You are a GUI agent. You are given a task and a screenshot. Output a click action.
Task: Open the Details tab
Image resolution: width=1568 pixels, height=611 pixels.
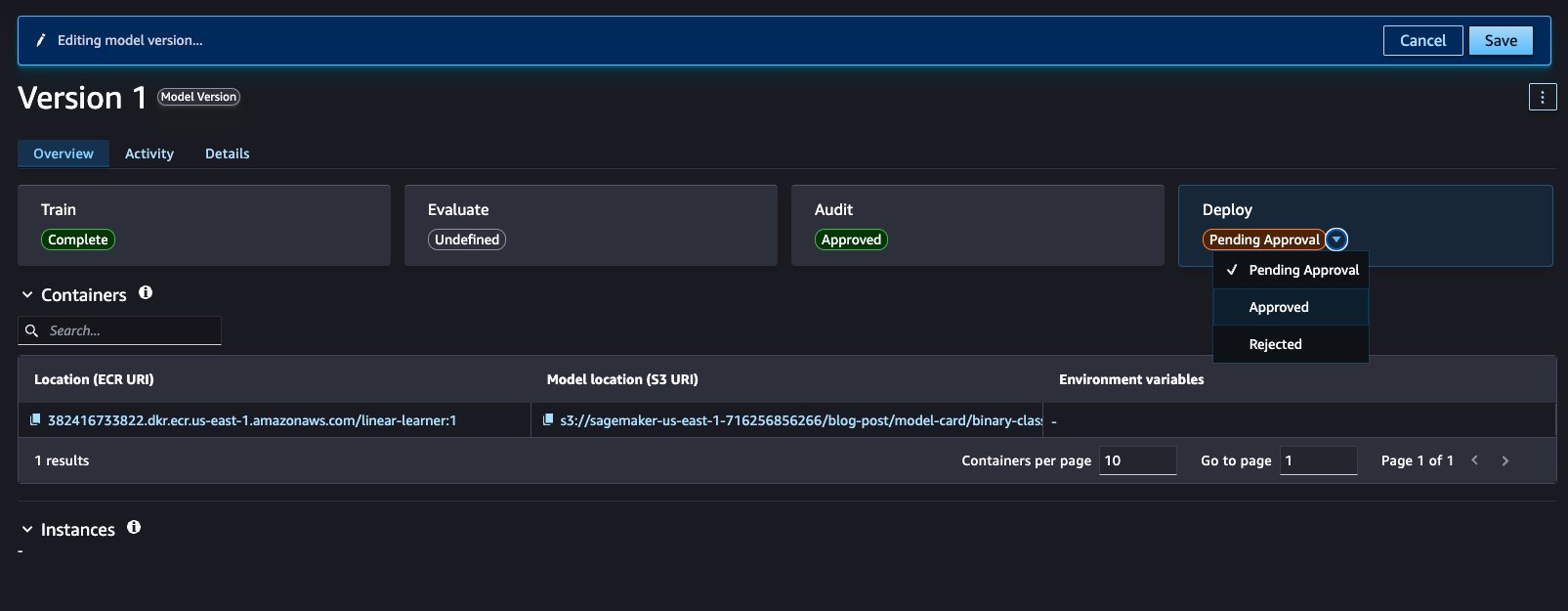tap(227, 153)
